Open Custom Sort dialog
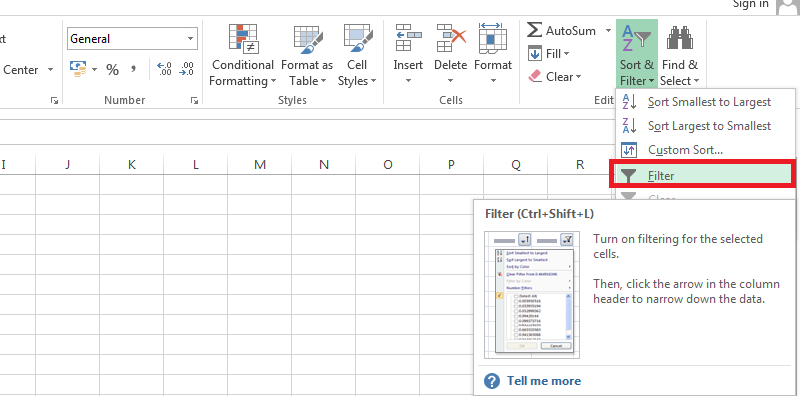The width and height of the screenshot is (800, 396). click(706, 150)
